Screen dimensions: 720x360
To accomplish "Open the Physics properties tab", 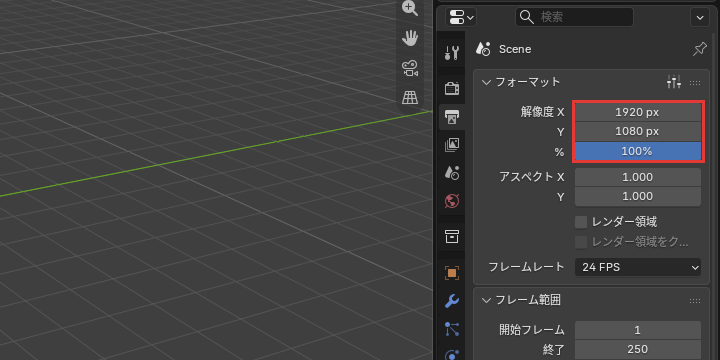I will (x=452, y=354).
